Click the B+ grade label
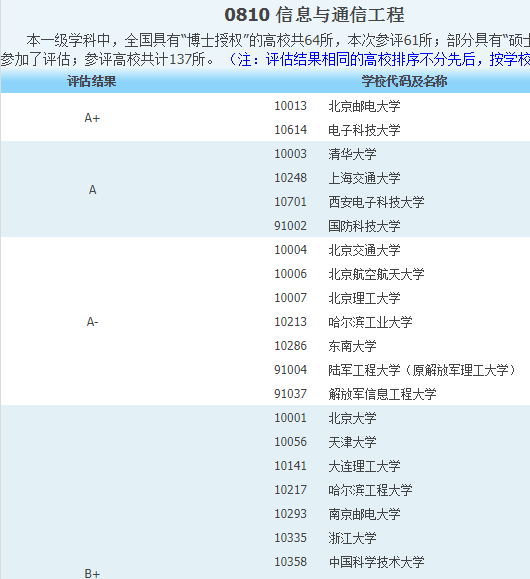 coord(92,573)
